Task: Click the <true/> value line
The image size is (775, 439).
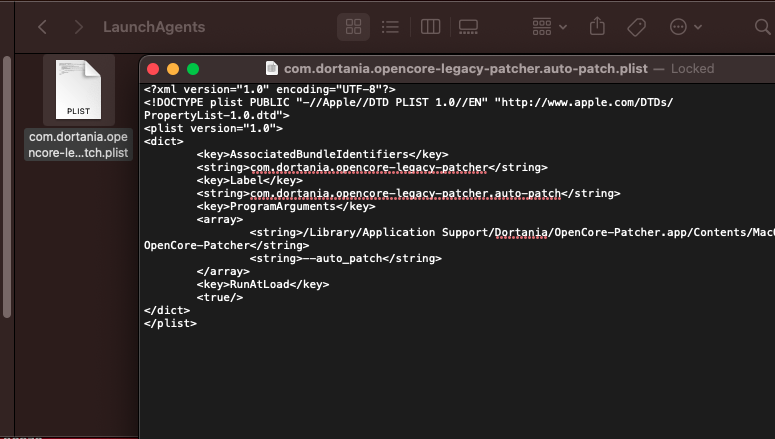Action: point(219,297)
